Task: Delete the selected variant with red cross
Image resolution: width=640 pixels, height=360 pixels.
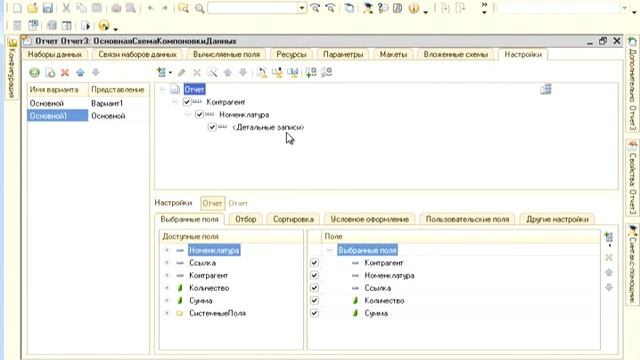Action: (x=65, y=73)
